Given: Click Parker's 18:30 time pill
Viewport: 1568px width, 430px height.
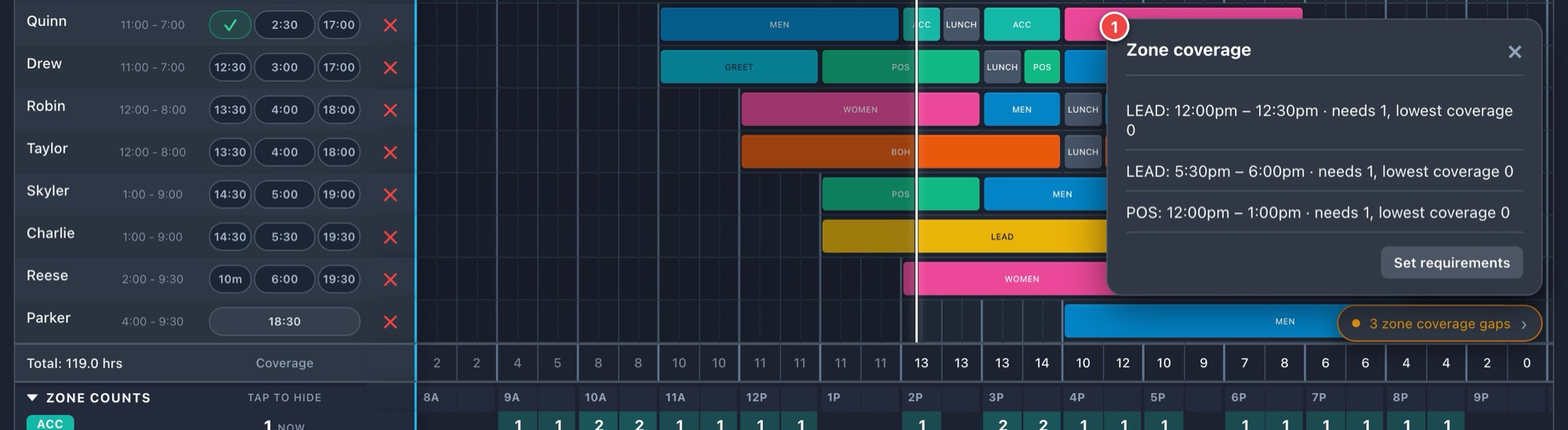Looking at the screenshot, I should tap(284, 321).
